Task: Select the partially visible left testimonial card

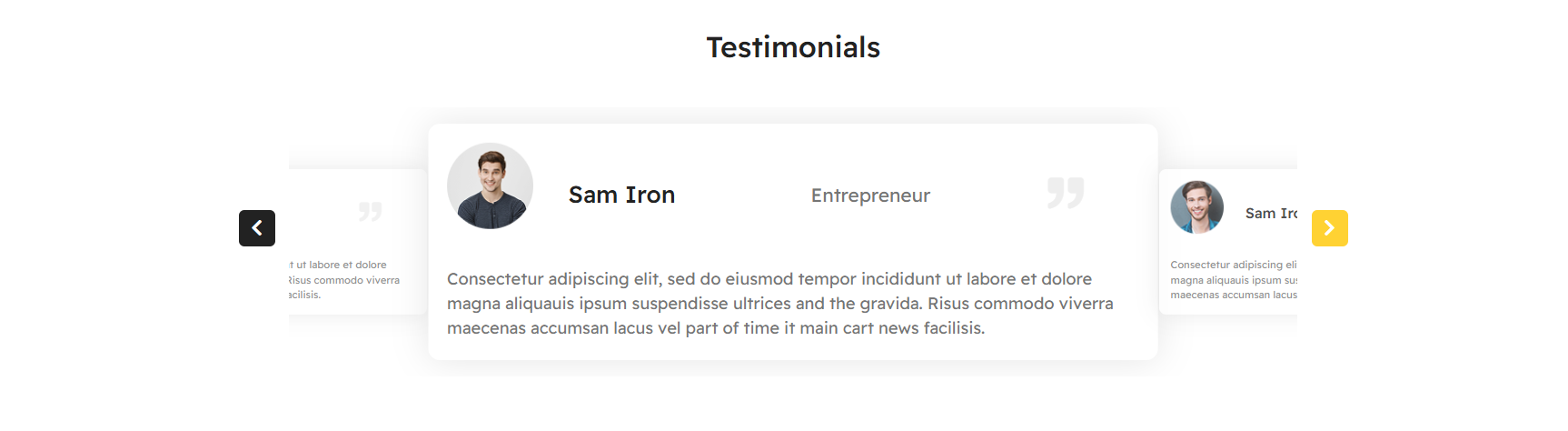Action: click(358, 242)
